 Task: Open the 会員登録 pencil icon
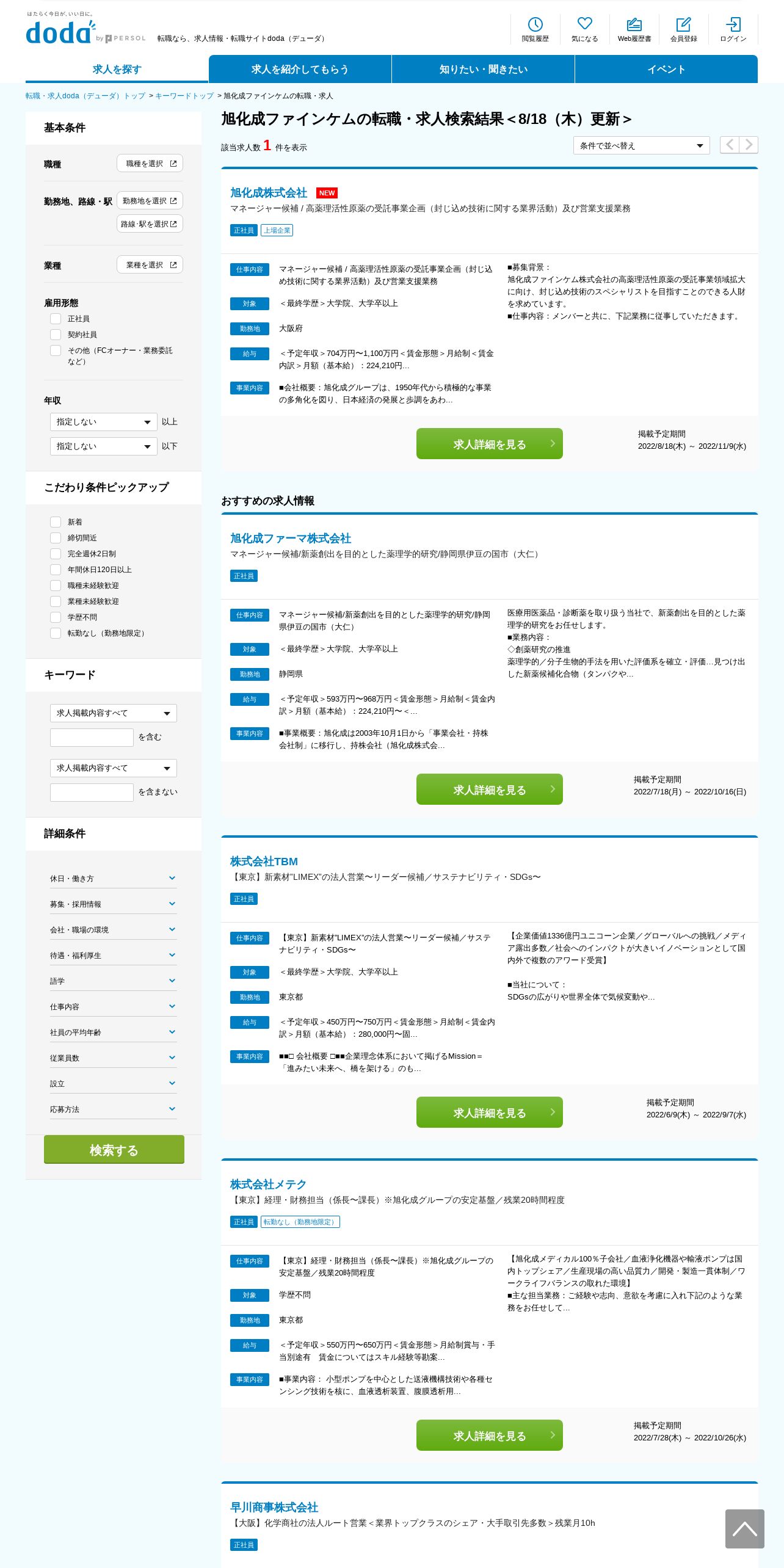coord(683,29)
